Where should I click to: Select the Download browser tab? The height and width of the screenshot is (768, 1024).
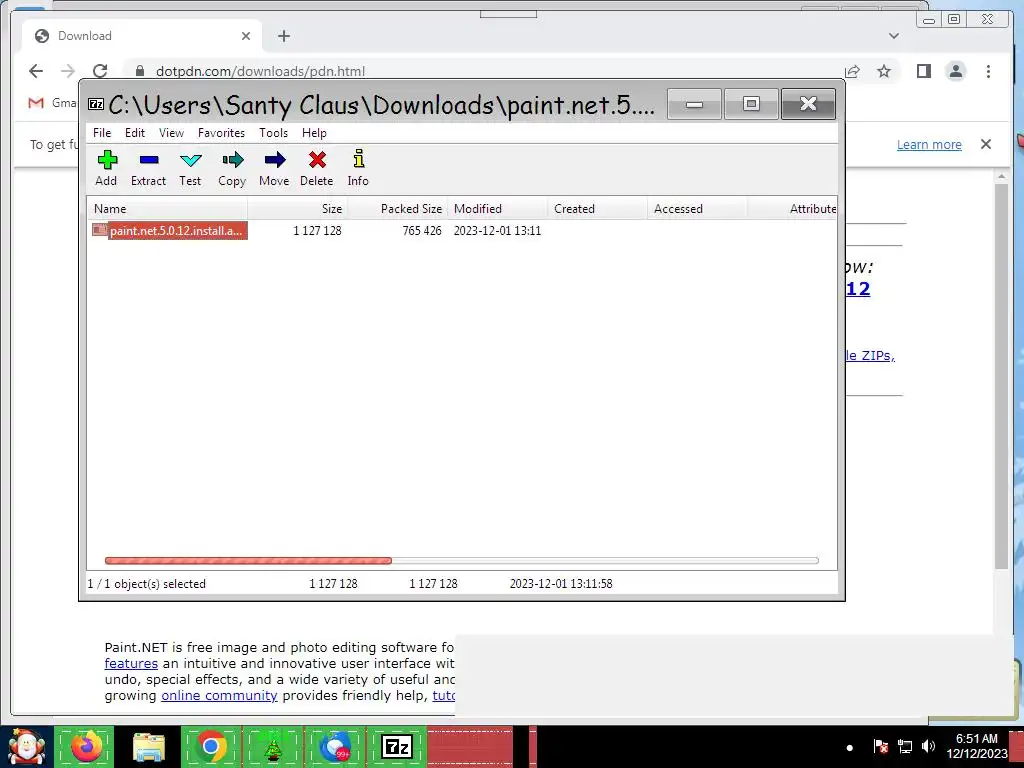pyautogui.click(x=142, y=36)
